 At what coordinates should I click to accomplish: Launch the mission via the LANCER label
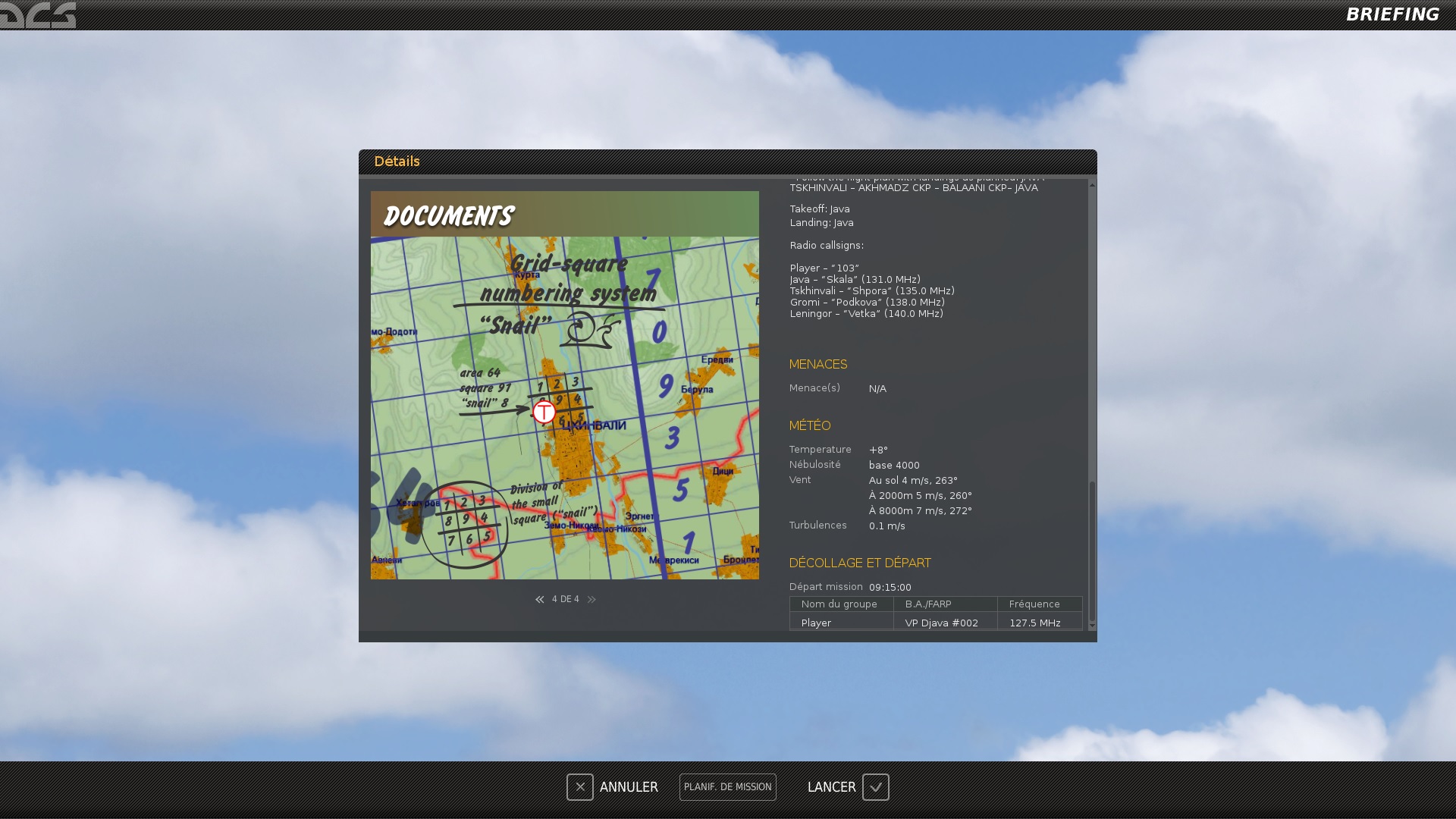click(831, 787)
